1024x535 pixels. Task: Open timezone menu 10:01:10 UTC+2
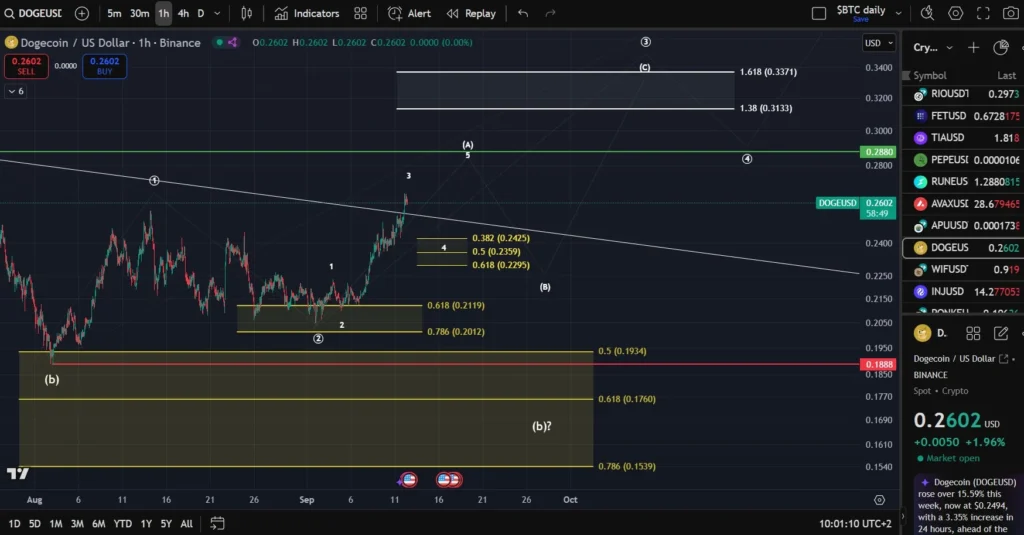pos(855,524)
